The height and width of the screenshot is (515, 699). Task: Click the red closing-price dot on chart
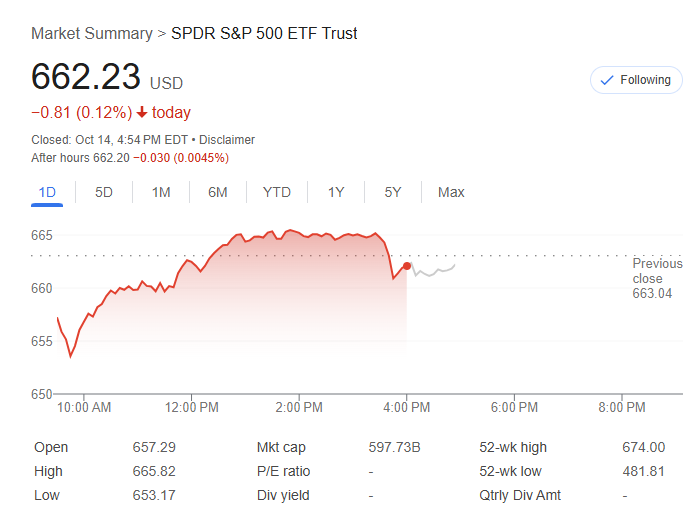pos(406,266)
